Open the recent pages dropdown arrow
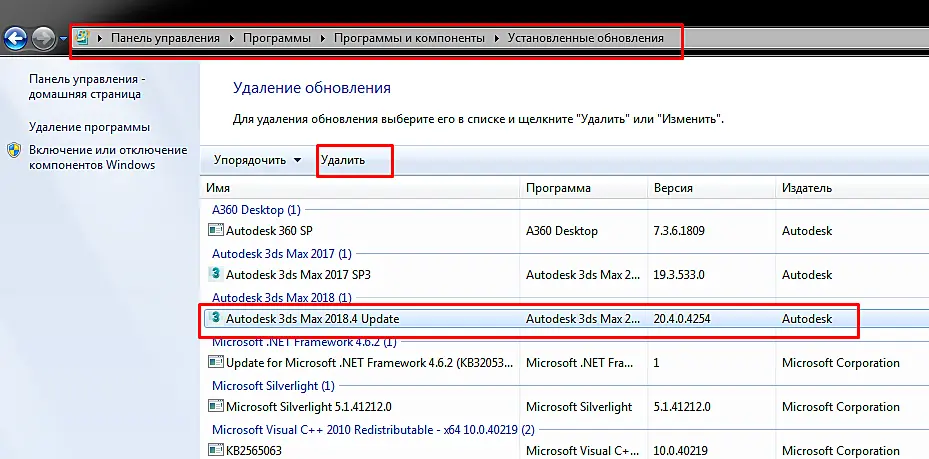The width and height of the screenshot is (929, 459). click(x=63, y=40)
